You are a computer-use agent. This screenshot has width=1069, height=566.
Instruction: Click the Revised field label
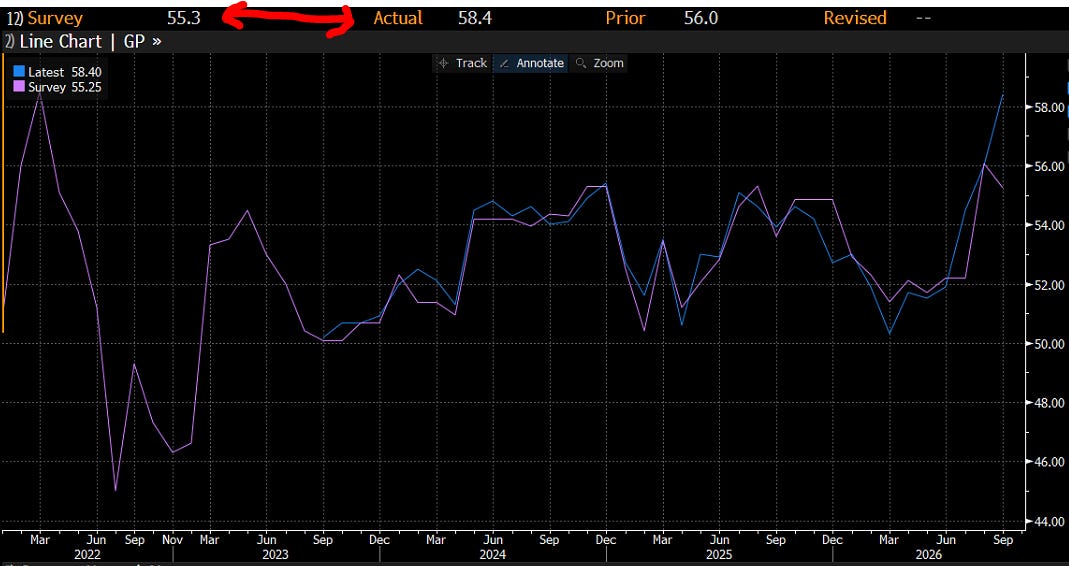[855, 18]
